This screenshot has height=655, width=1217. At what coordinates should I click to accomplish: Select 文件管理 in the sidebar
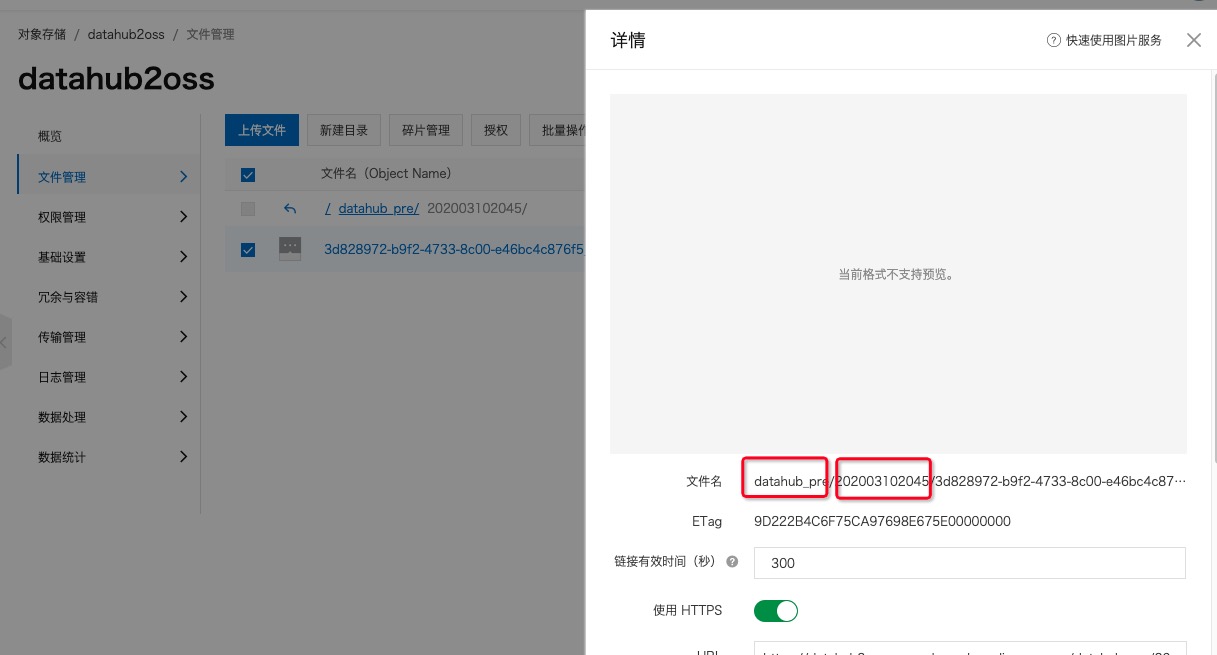coord(62,177)
